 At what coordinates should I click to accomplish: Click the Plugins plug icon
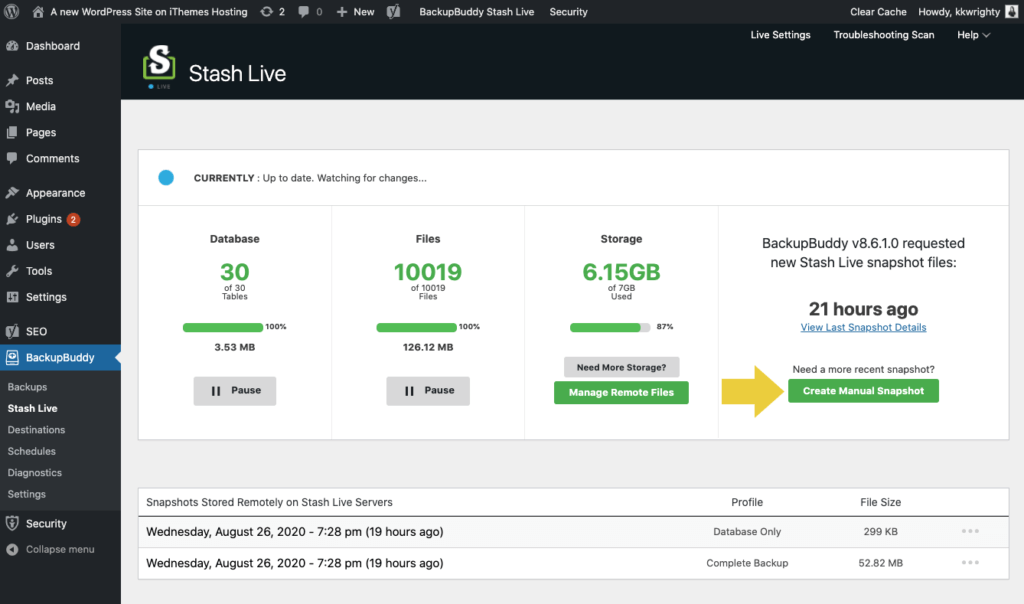coord(12,219)
